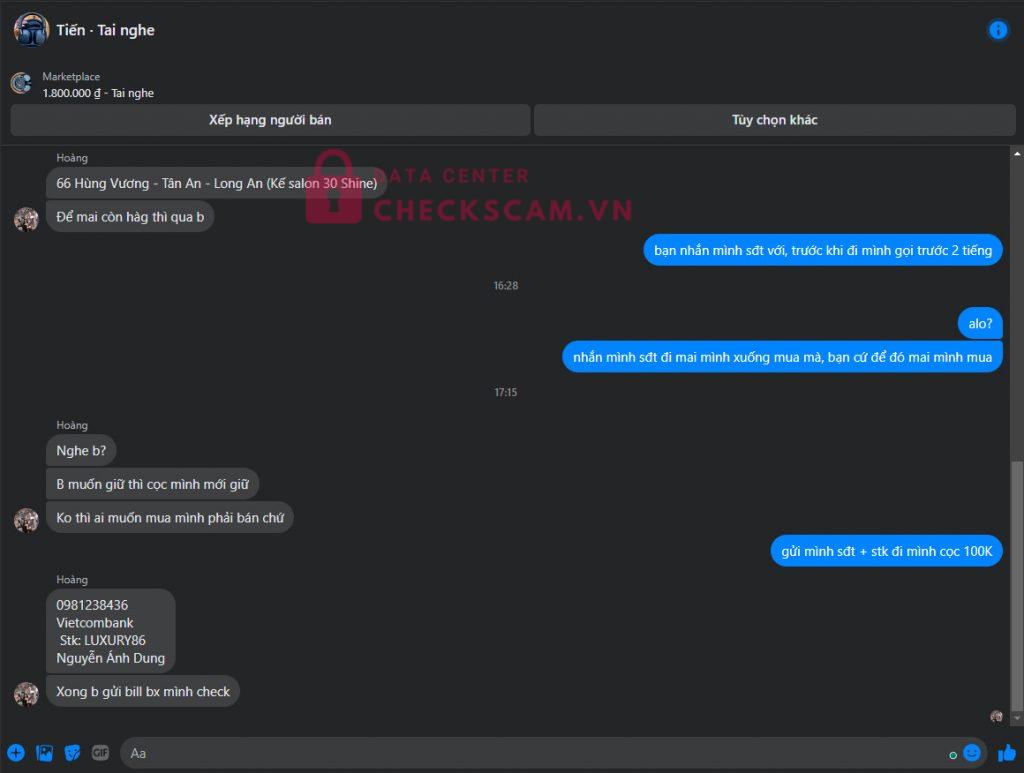Click the scrollbar down arrow
Viewport: 1024px width, 773px height.
coord(1017,718)
